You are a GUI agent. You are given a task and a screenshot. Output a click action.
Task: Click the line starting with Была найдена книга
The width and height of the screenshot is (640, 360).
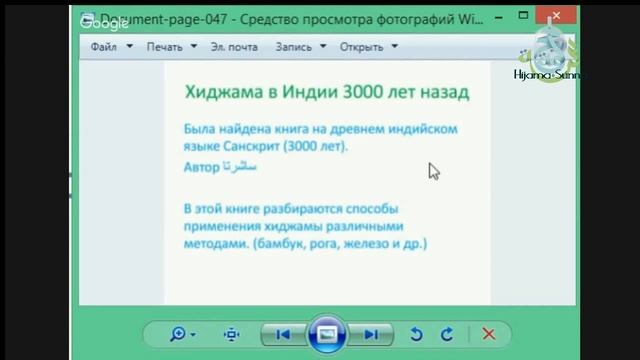[x=320, y=129]
